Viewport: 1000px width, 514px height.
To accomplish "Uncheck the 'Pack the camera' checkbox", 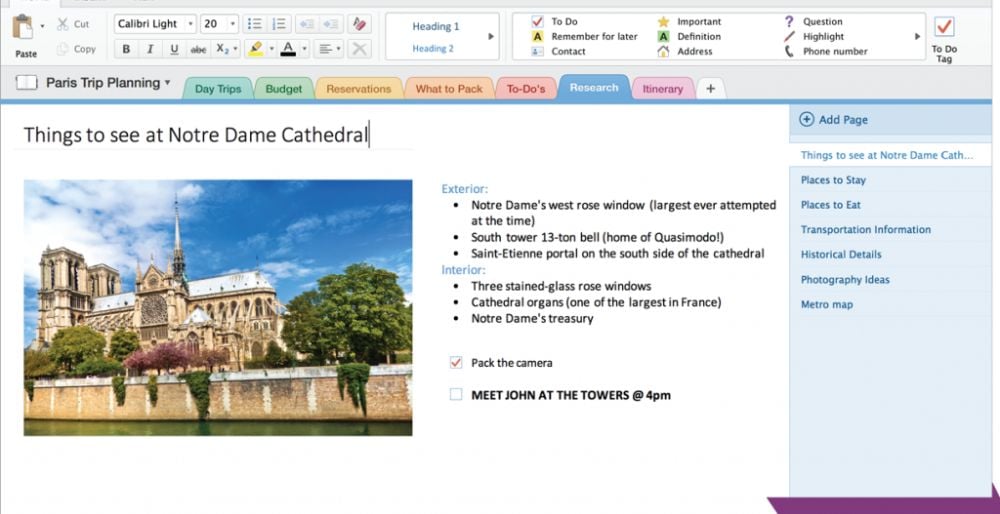I will [456, 363].
